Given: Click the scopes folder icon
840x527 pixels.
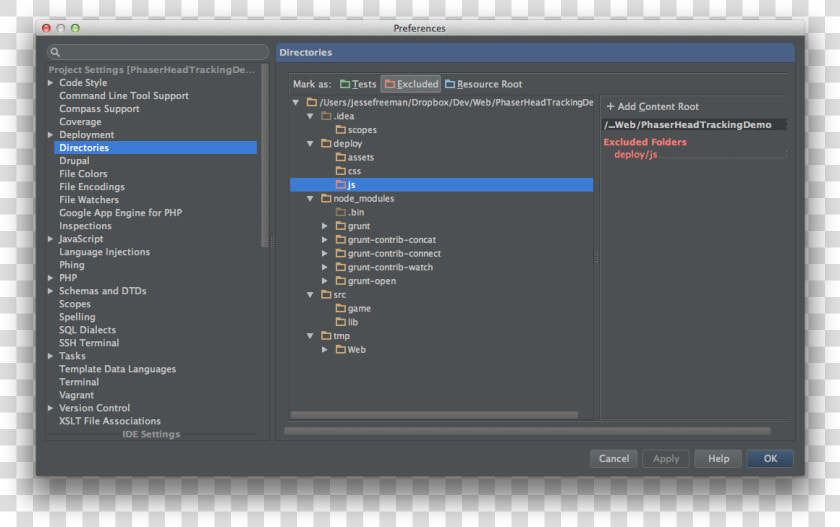Looking at the screenshot, I should 341,130.
